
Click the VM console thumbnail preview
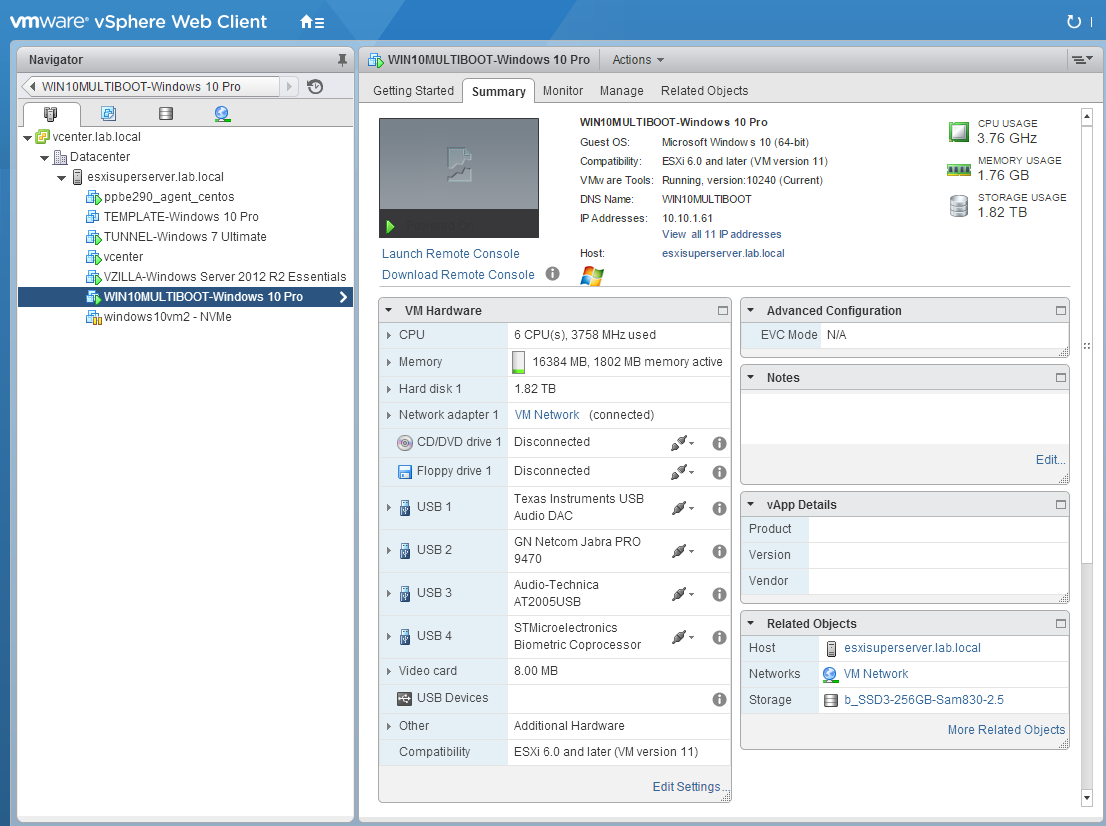click(x=459, y=178)
